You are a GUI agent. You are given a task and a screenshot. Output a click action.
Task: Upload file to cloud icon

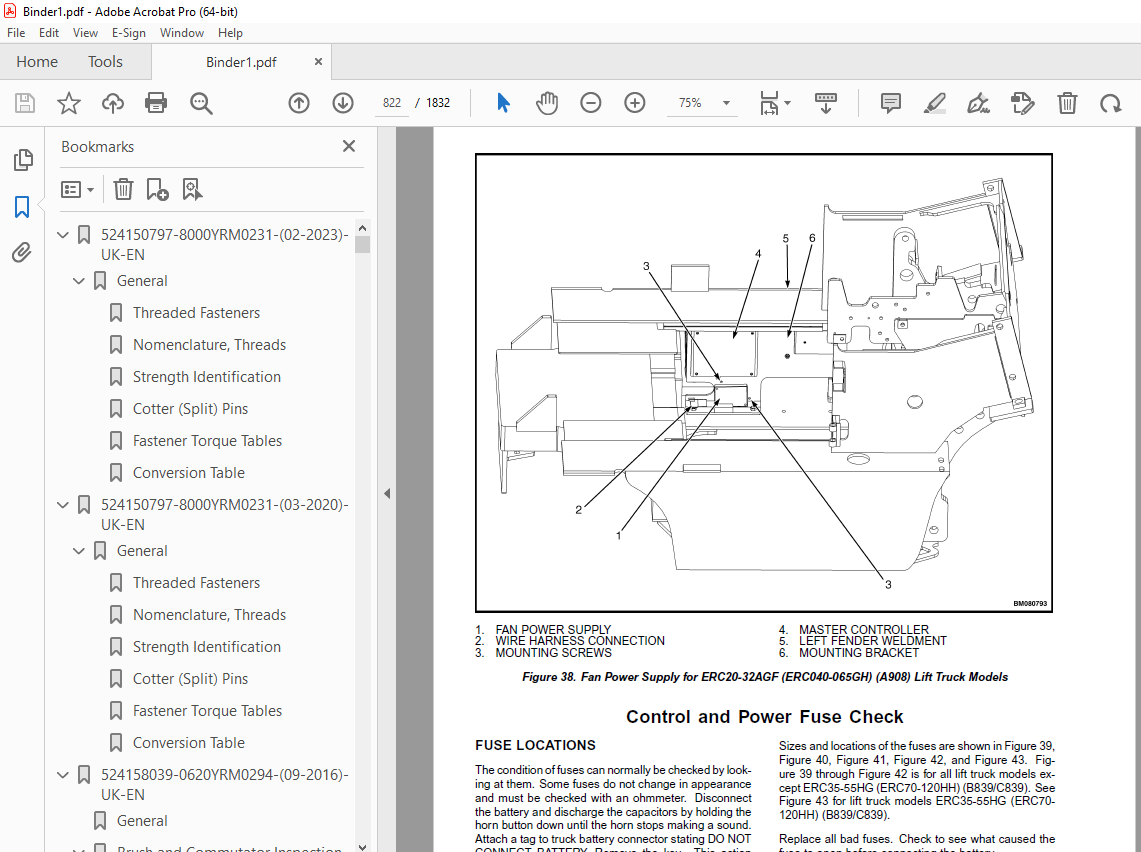pos(113,103)
